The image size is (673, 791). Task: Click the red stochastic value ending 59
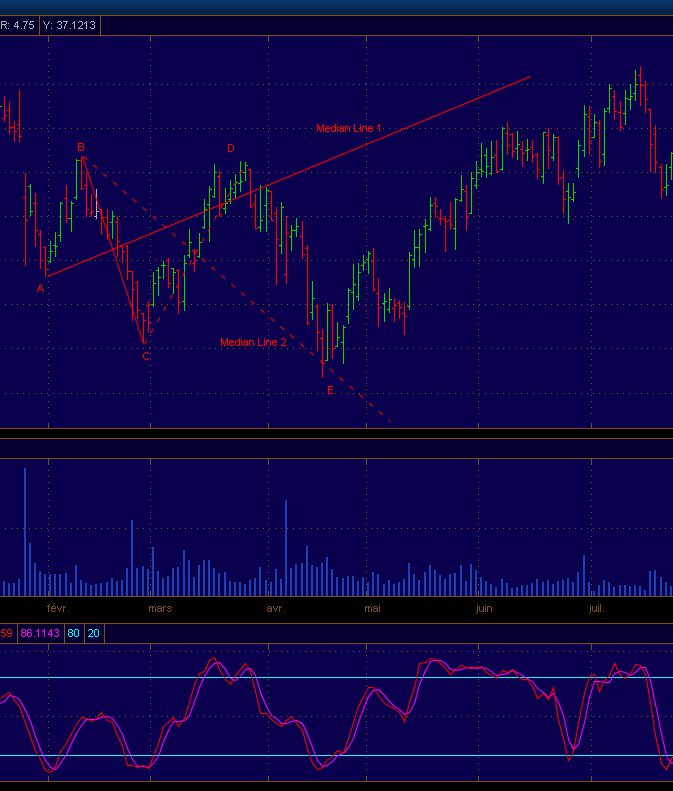click(7, 633)
